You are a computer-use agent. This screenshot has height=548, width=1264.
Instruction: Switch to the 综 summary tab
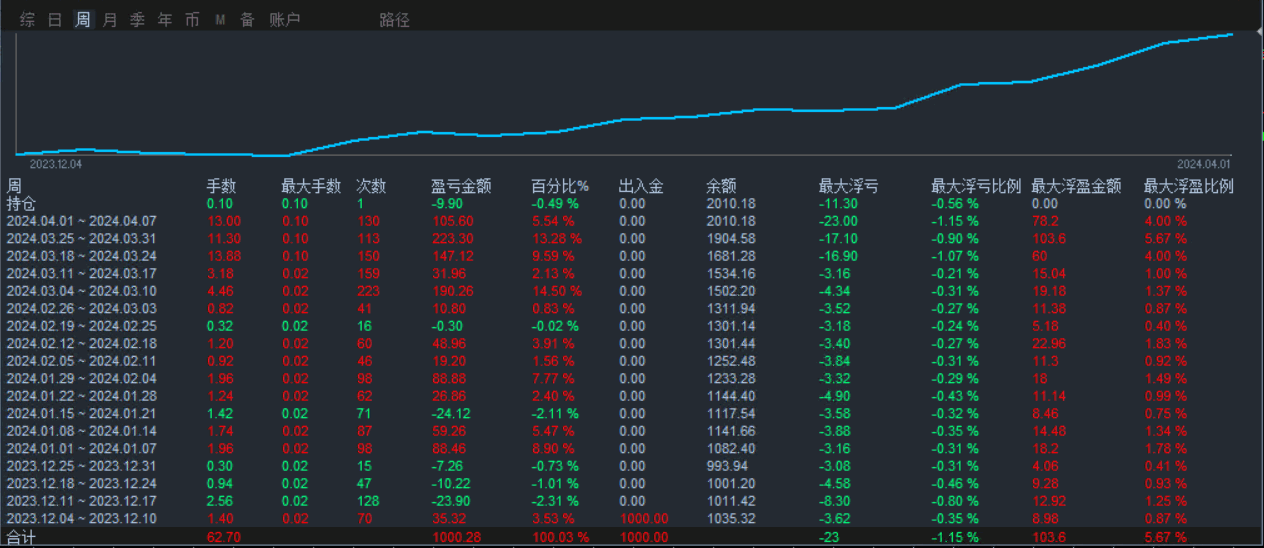[x=27, y=20]
